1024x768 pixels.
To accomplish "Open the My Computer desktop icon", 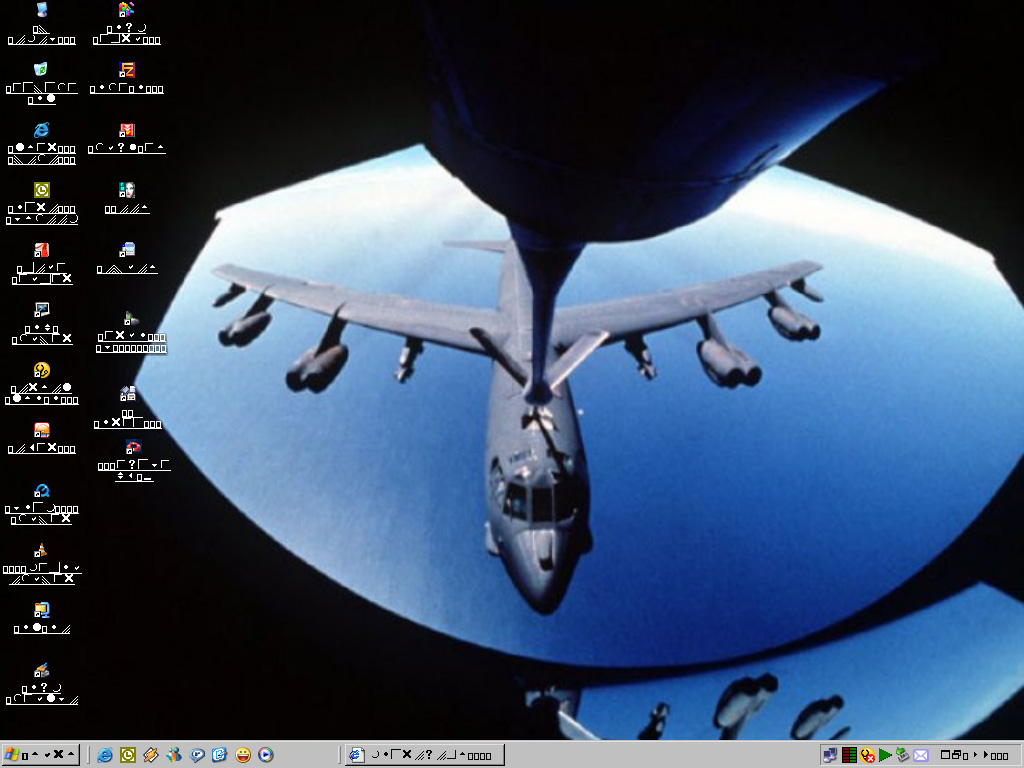I will click(x=41, y=11).
